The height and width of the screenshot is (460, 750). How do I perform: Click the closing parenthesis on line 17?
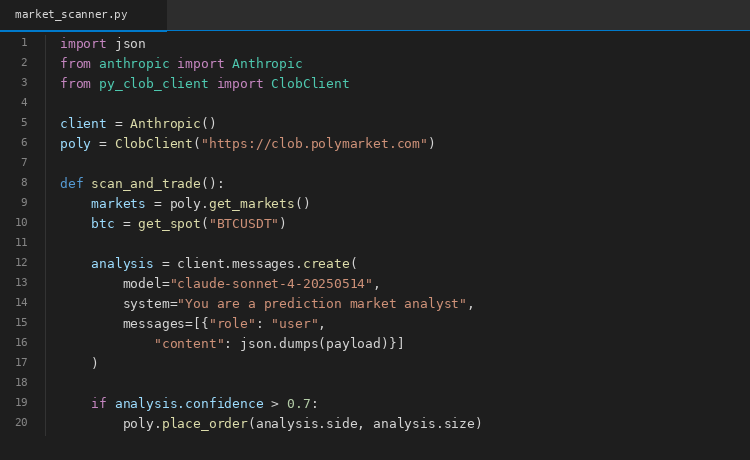(94, 363)
